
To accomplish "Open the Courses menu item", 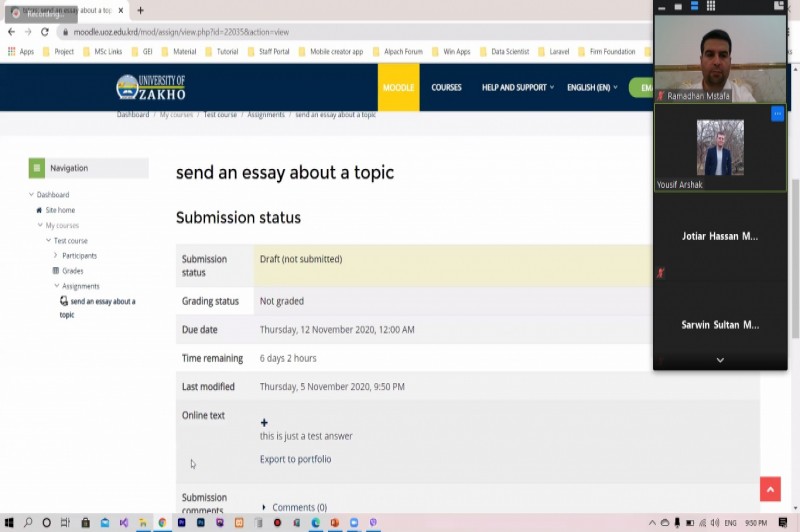I will pyautogui.click(x=446, y=88).
